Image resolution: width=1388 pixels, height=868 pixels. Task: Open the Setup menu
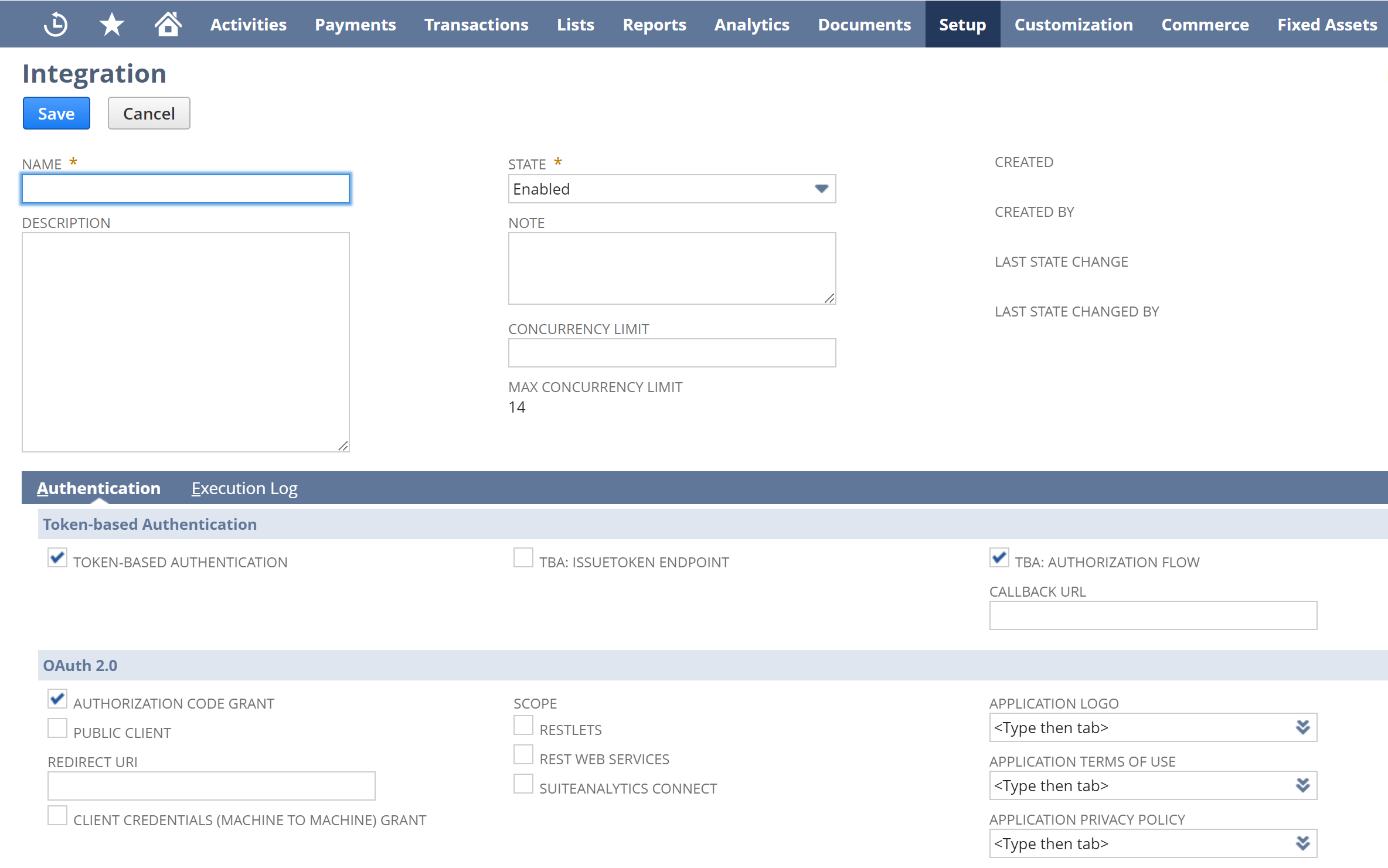pos(962,24)
